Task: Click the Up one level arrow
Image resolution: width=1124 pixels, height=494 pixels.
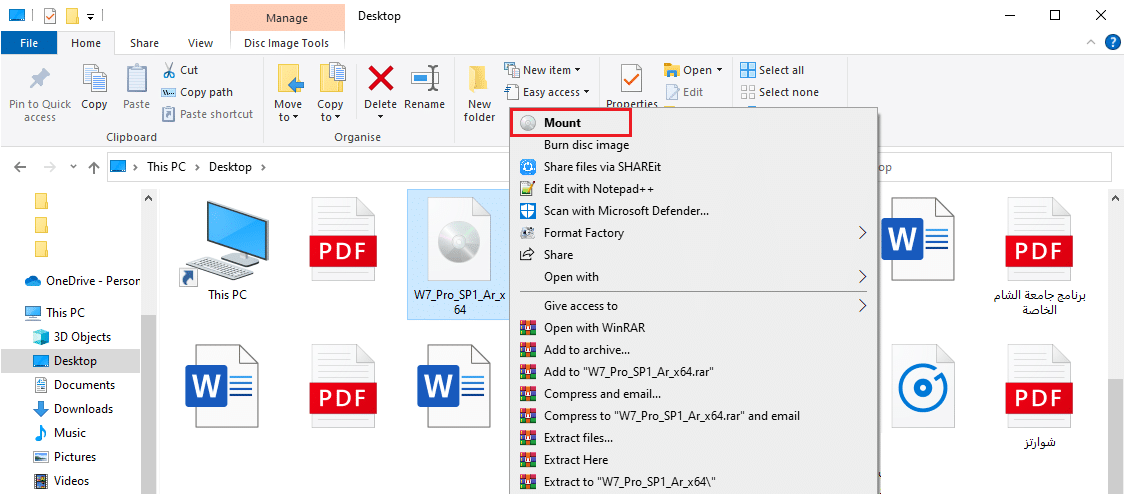Action: click(x=93, y=167)
